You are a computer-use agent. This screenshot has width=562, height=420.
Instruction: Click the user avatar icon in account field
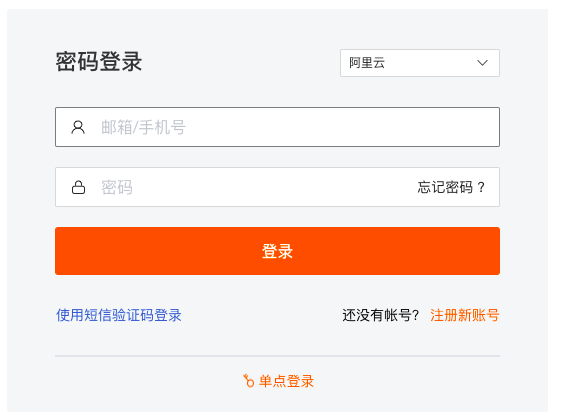click(x=78, y=127)
